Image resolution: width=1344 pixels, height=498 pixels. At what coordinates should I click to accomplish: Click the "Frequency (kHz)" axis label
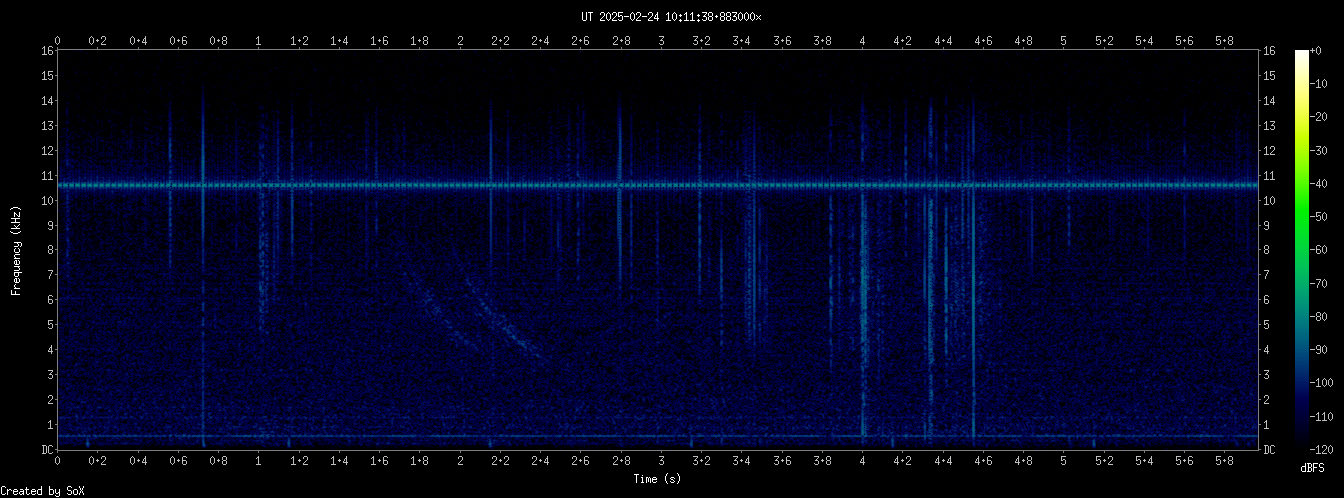[16, 250]
